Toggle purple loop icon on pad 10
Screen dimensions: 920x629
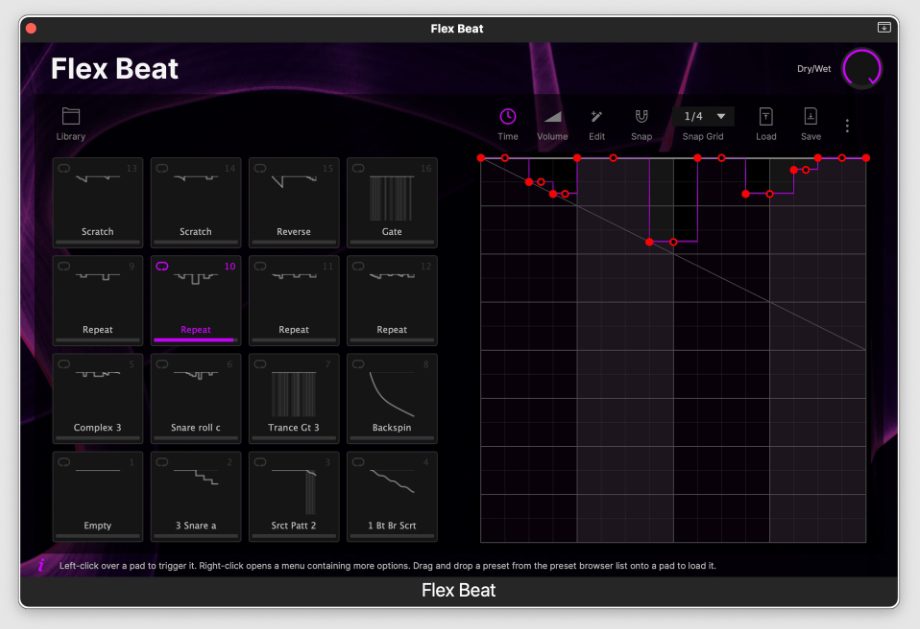pyautogui.click(x=162, y=266)
